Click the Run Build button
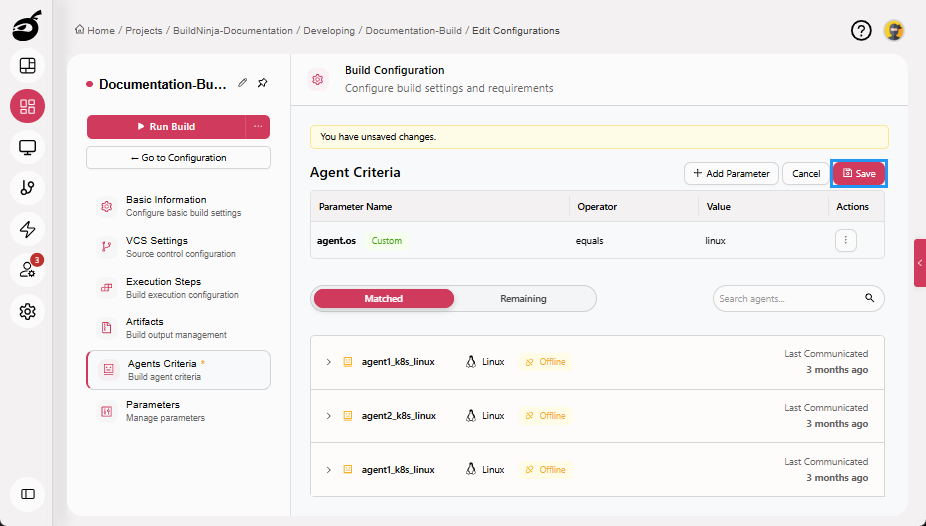Viewport: 926px width, 526px height. 167,126
